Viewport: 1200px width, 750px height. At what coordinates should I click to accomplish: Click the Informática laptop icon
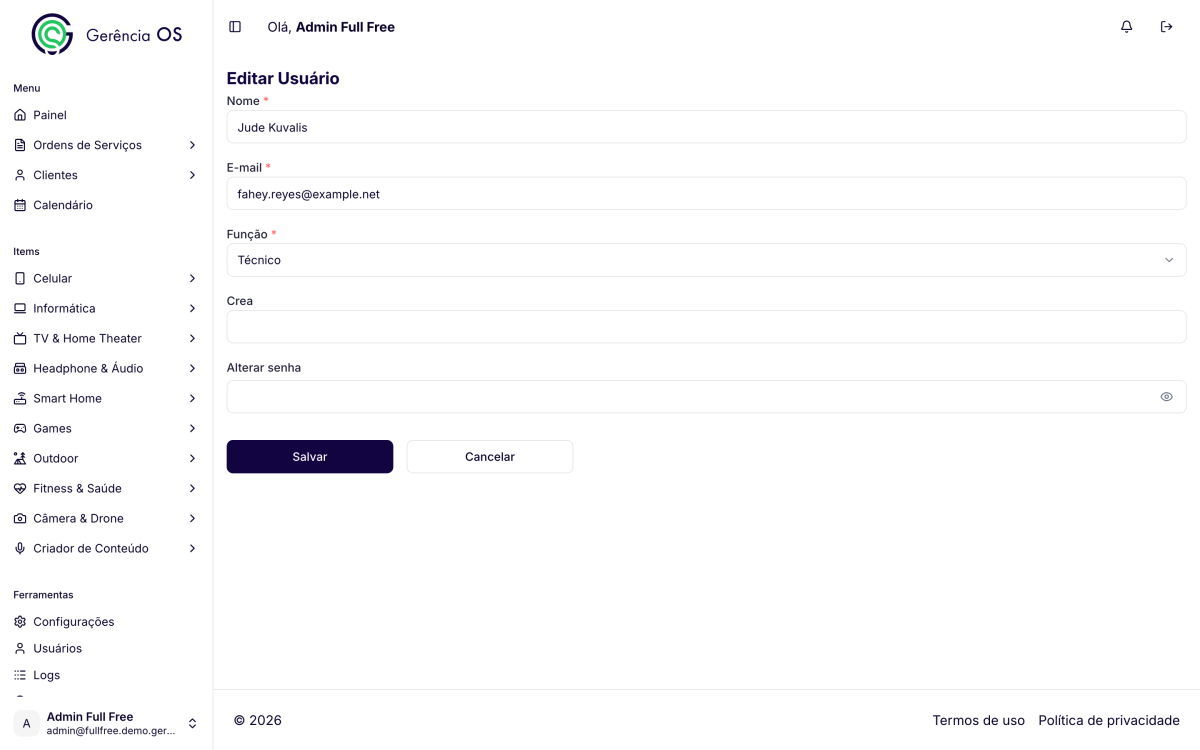click(20, 308)
